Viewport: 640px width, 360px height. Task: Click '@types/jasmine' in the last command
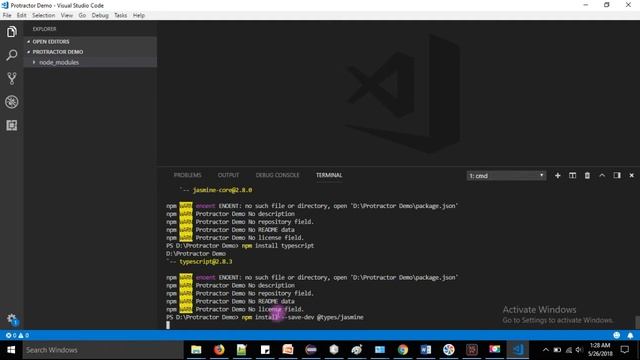coord(340,317)
